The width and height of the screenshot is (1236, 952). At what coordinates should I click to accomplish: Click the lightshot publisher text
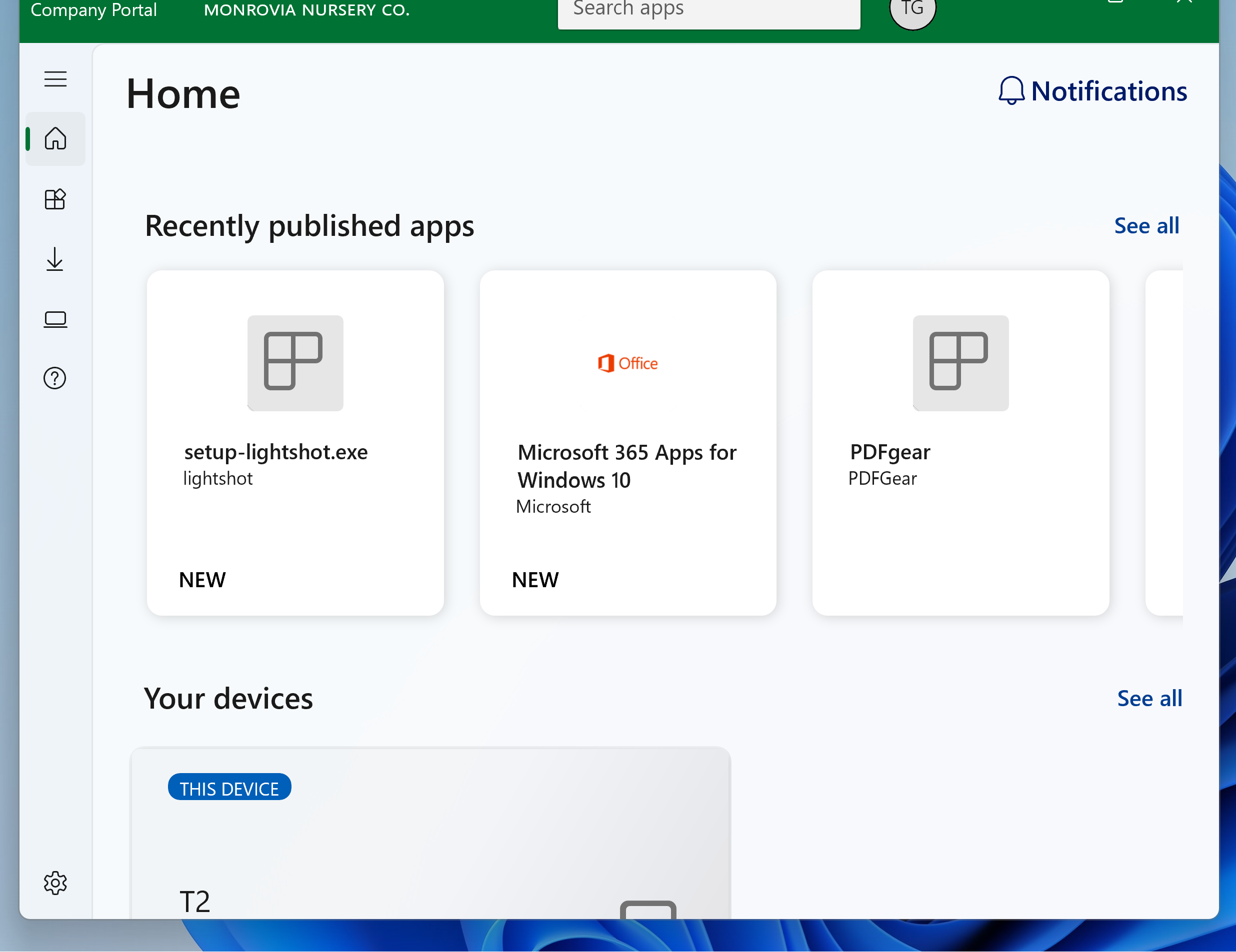(217, 479)
